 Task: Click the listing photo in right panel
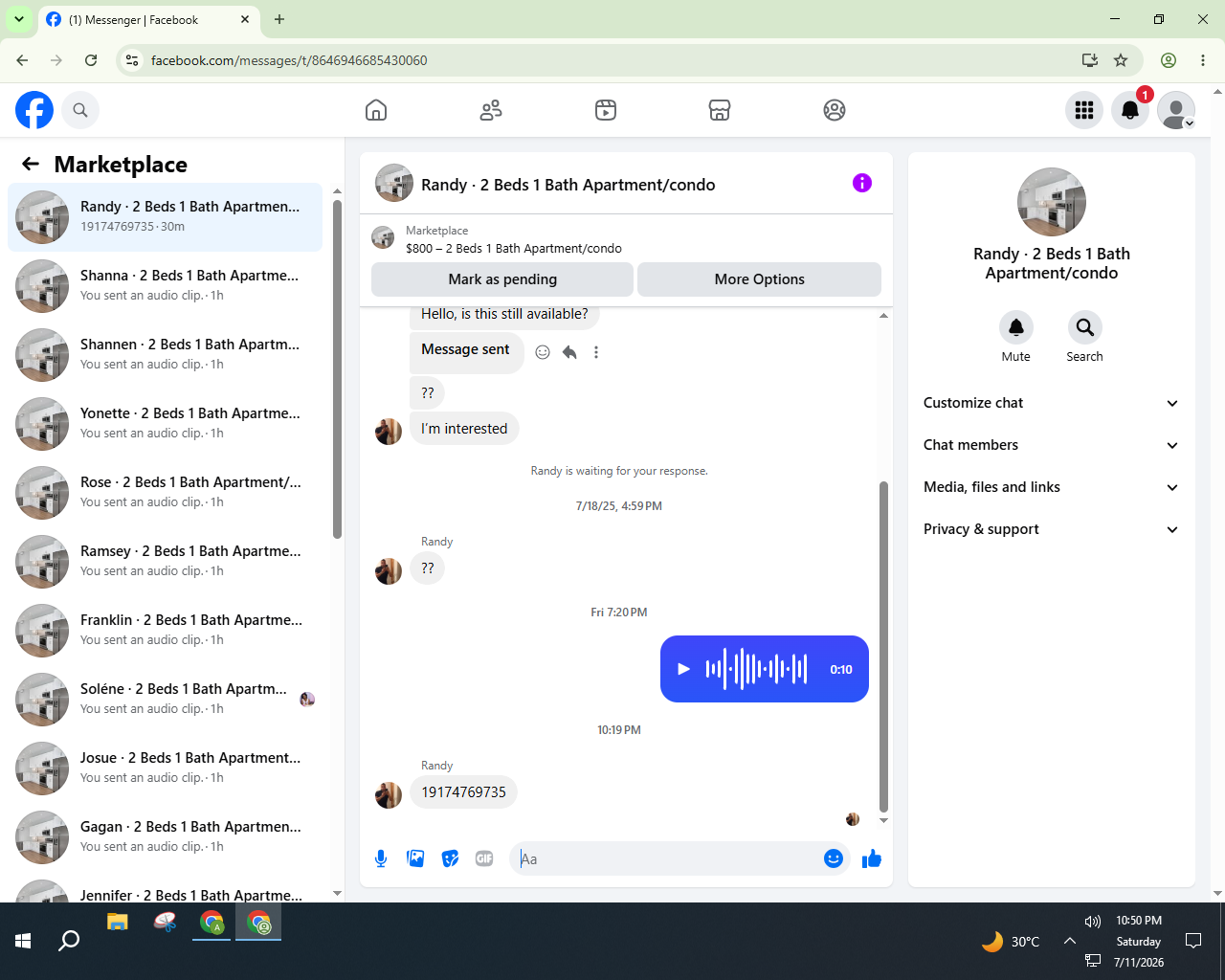point(1052,202)
